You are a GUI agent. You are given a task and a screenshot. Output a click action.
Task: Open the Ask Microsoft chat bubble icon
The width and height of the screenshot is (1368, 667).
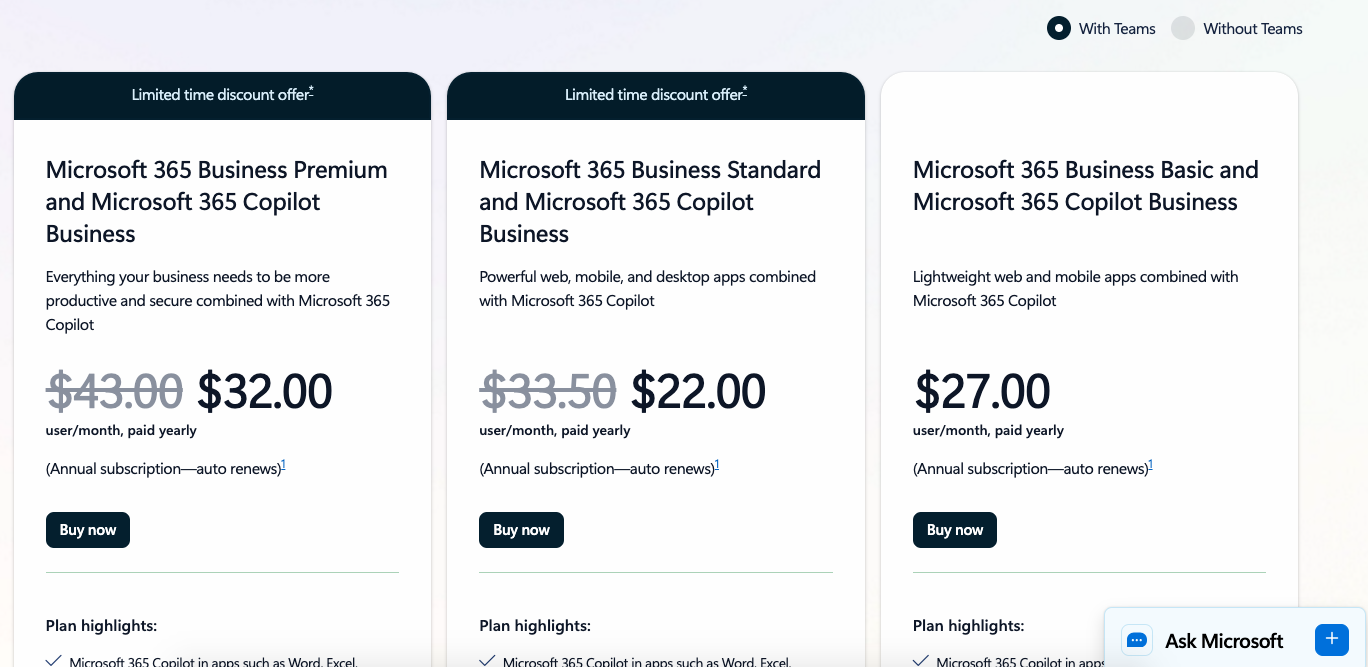pyautogui.click(x=1136, y=640)
